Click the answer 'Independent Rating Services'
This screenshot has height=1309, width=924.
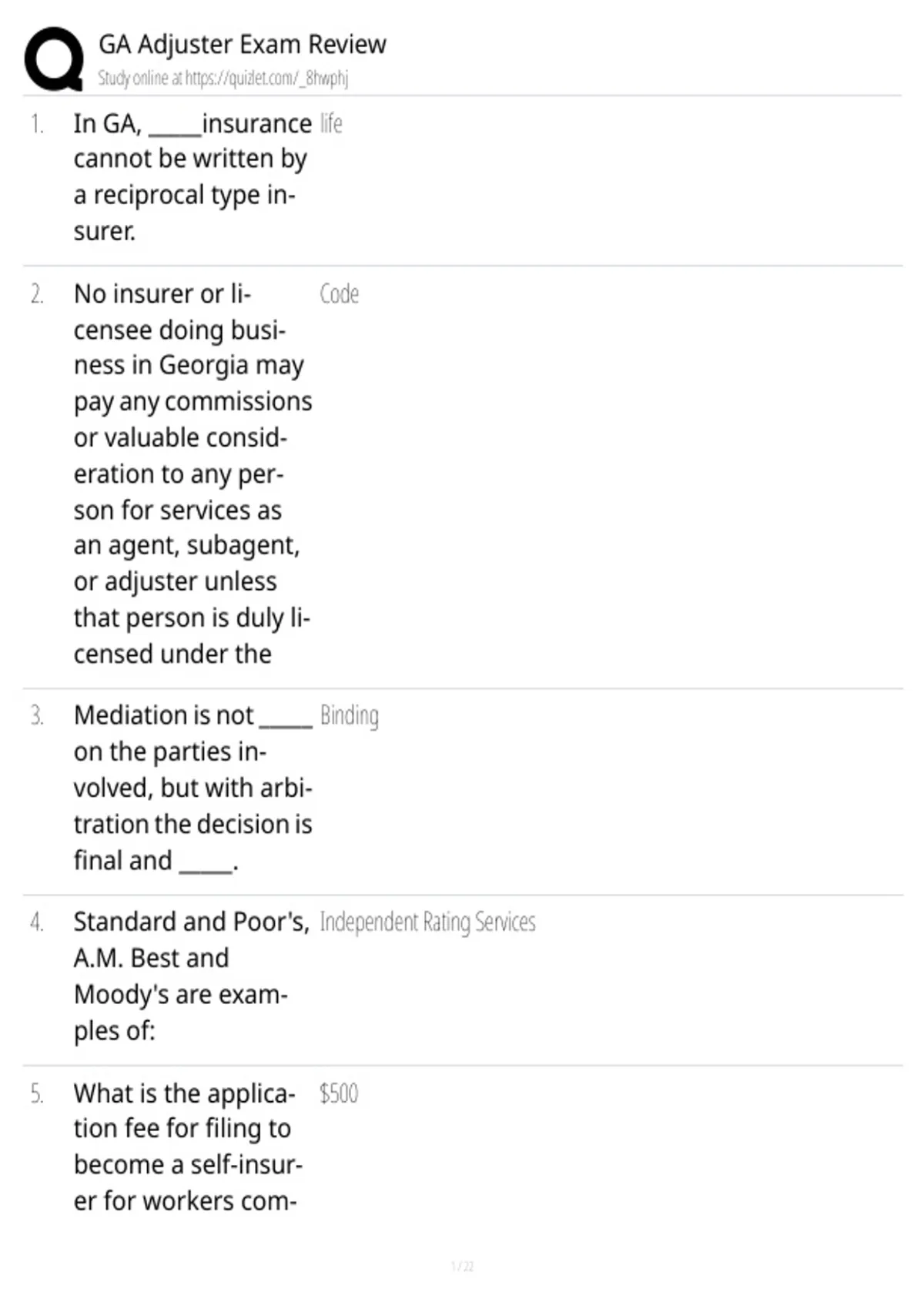pos(427,922)
